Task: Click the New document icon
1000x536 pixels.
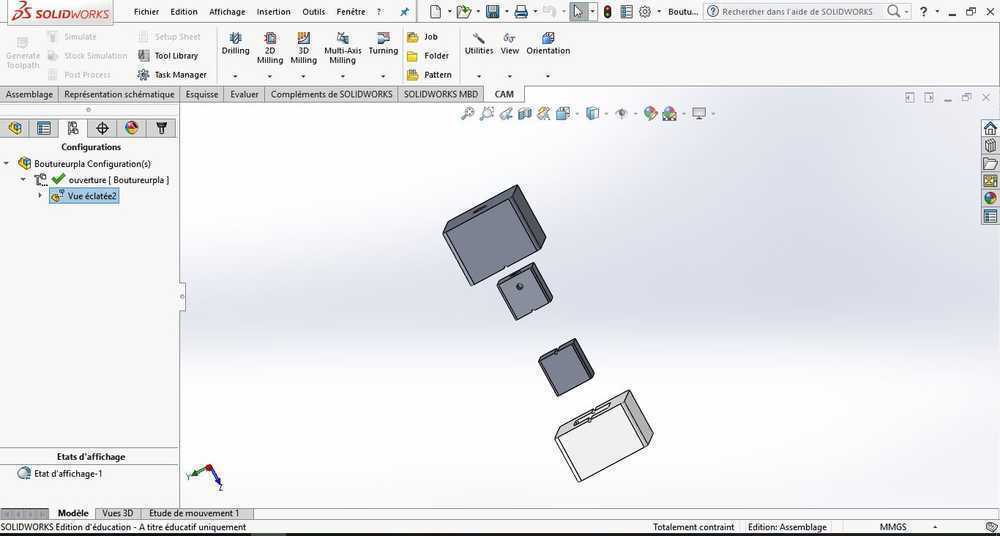Action: point(435,11)
